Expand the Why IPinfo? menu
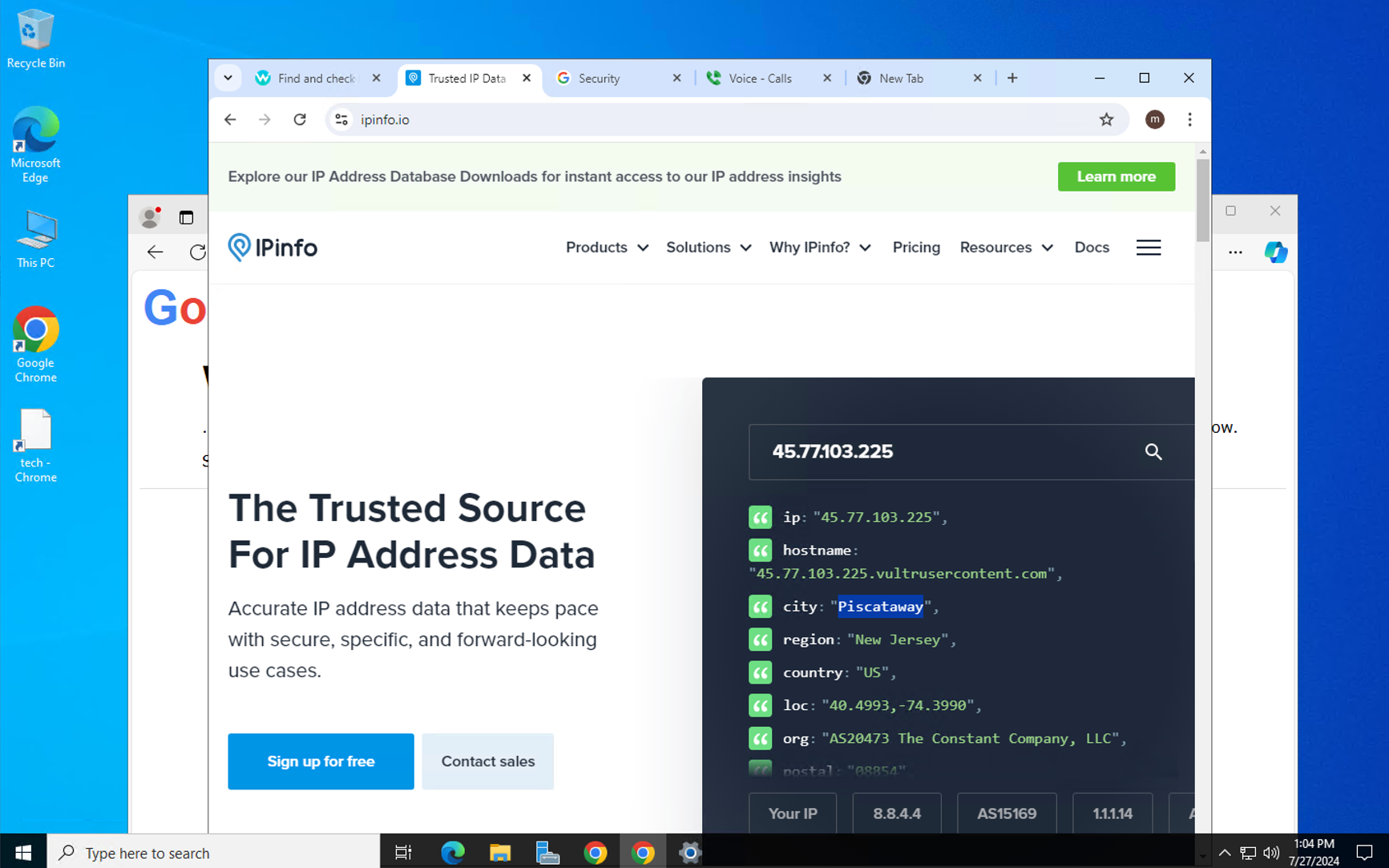 (x=820, y=248)
